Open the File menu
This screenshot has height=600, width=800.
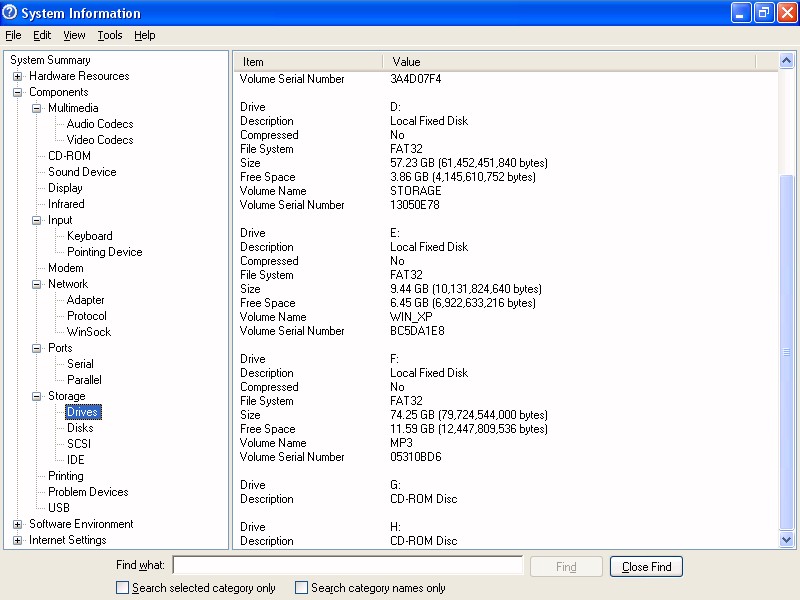13,35
